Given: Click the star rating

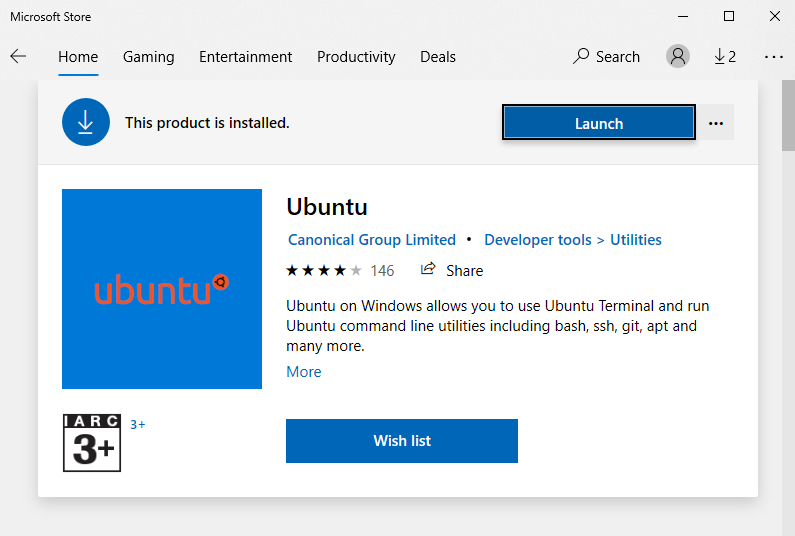Looking at the screenshot, I should 324,270.
